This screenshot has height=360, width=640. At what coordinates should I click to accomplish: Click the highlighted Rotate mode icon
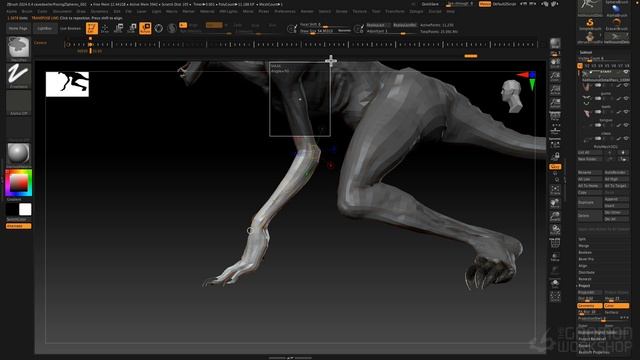coord(145,28)
